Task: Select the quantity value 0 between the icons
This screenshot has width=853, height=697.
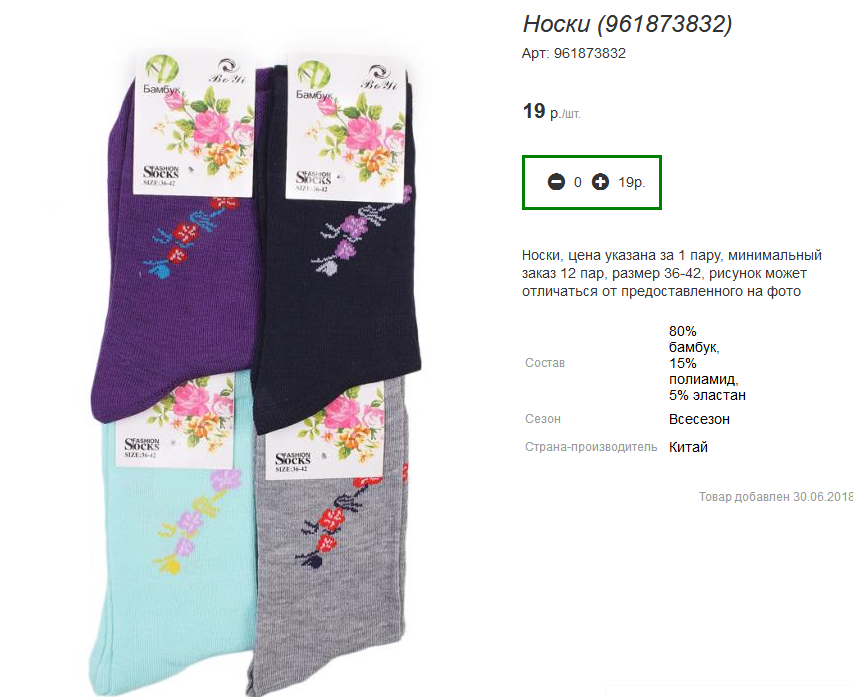Action: (578, 182)
